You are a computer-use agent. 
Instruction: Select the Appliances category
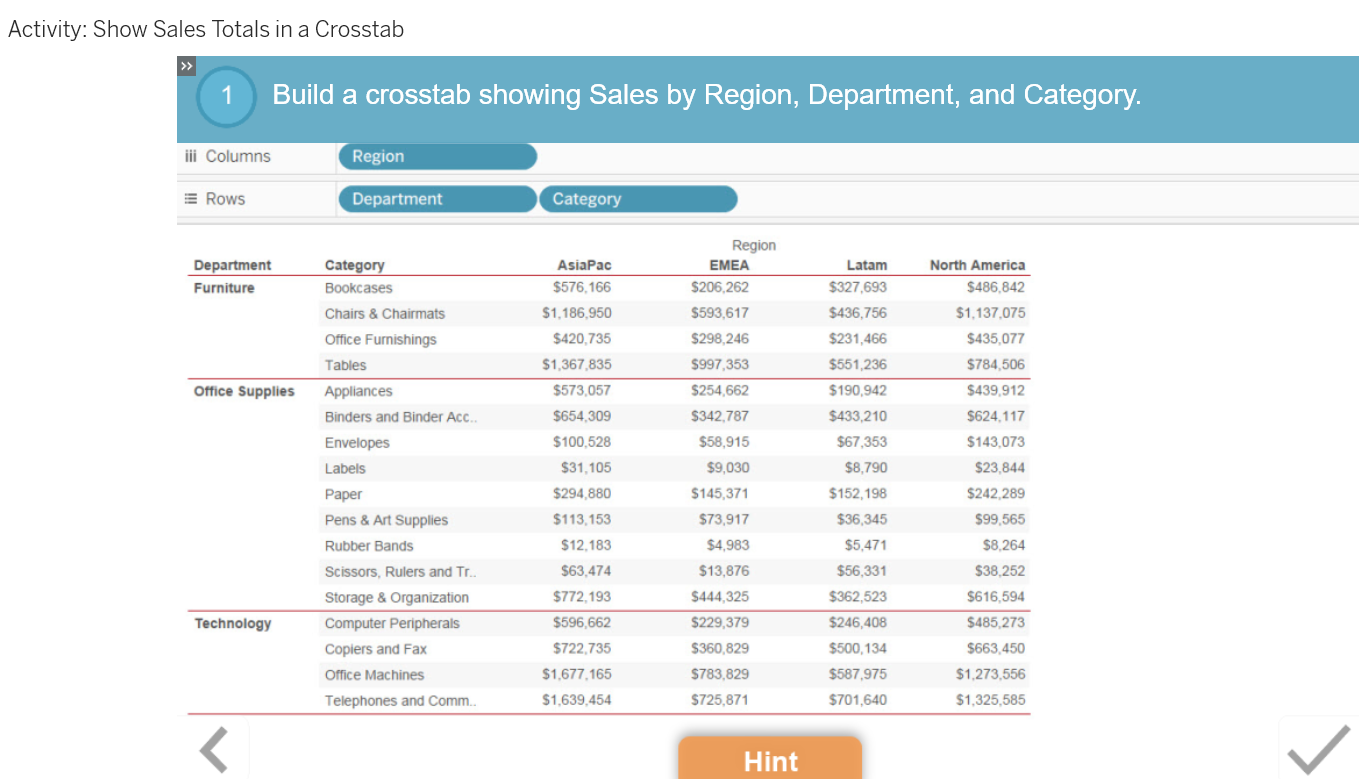pos(358,391)
